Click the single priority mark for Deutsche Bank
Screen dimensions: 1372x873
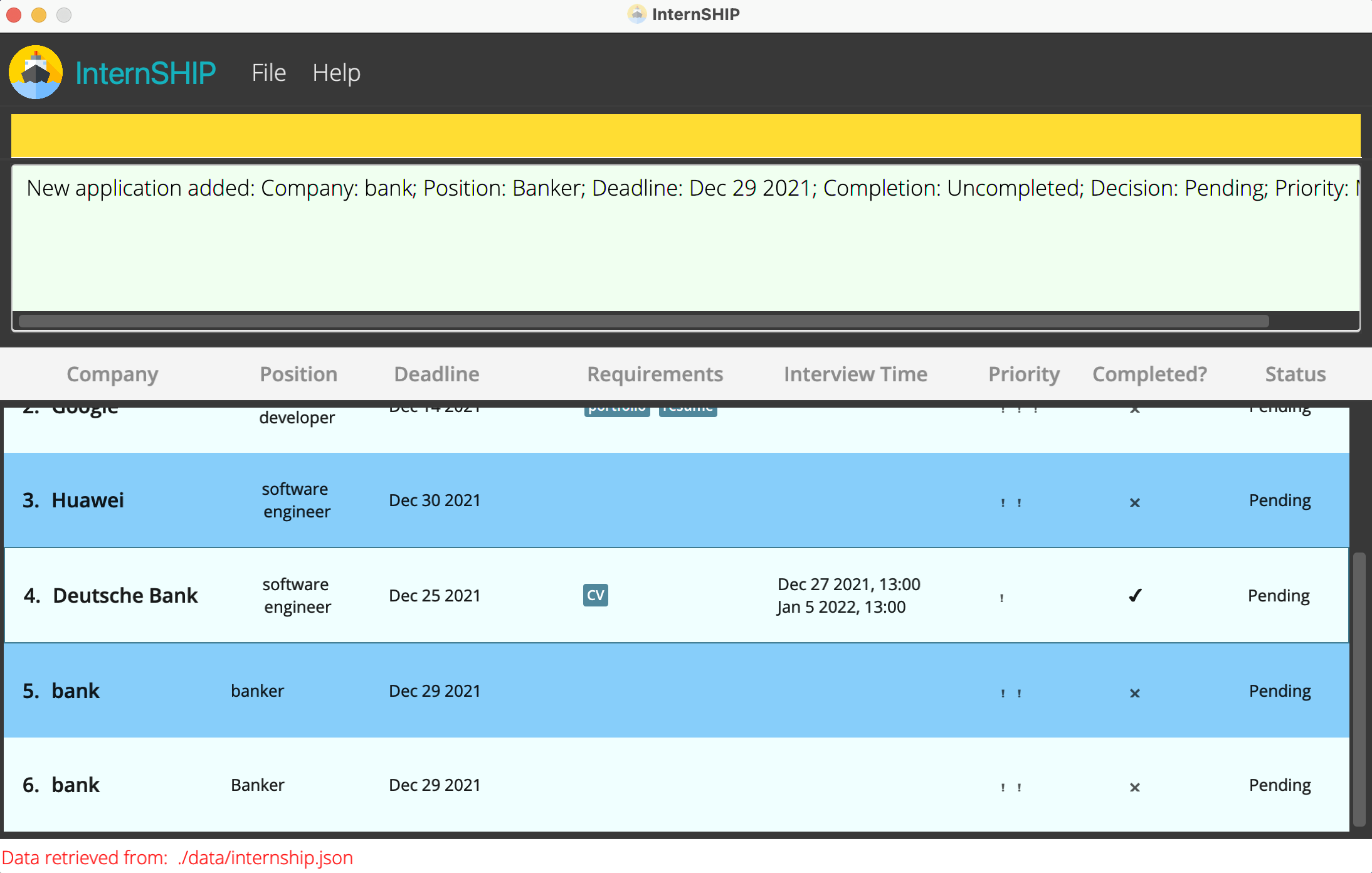[1001, 598]
